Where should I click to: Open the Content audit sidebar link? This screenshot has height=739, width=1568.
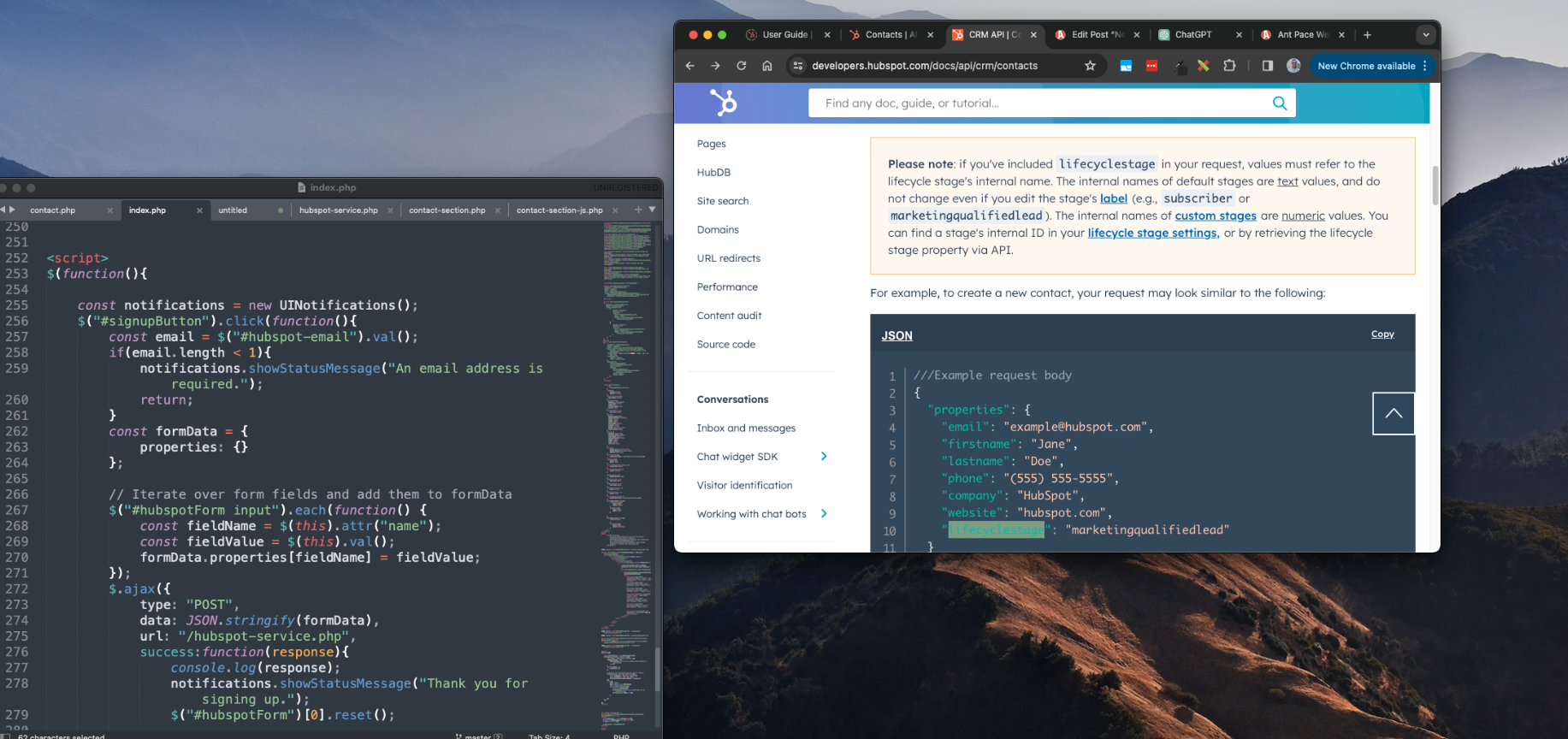point(729,316)
